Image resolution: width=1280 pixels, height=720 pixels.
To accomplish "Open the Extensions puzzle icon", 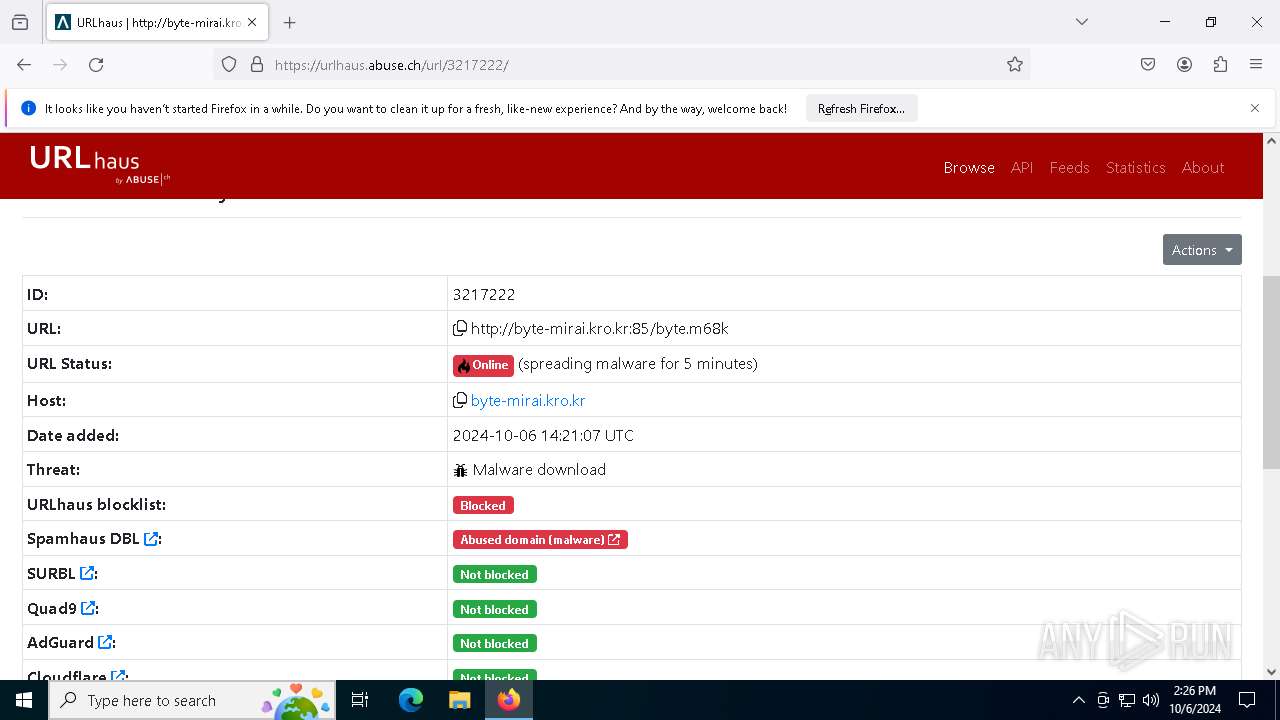I will 1220,64.
